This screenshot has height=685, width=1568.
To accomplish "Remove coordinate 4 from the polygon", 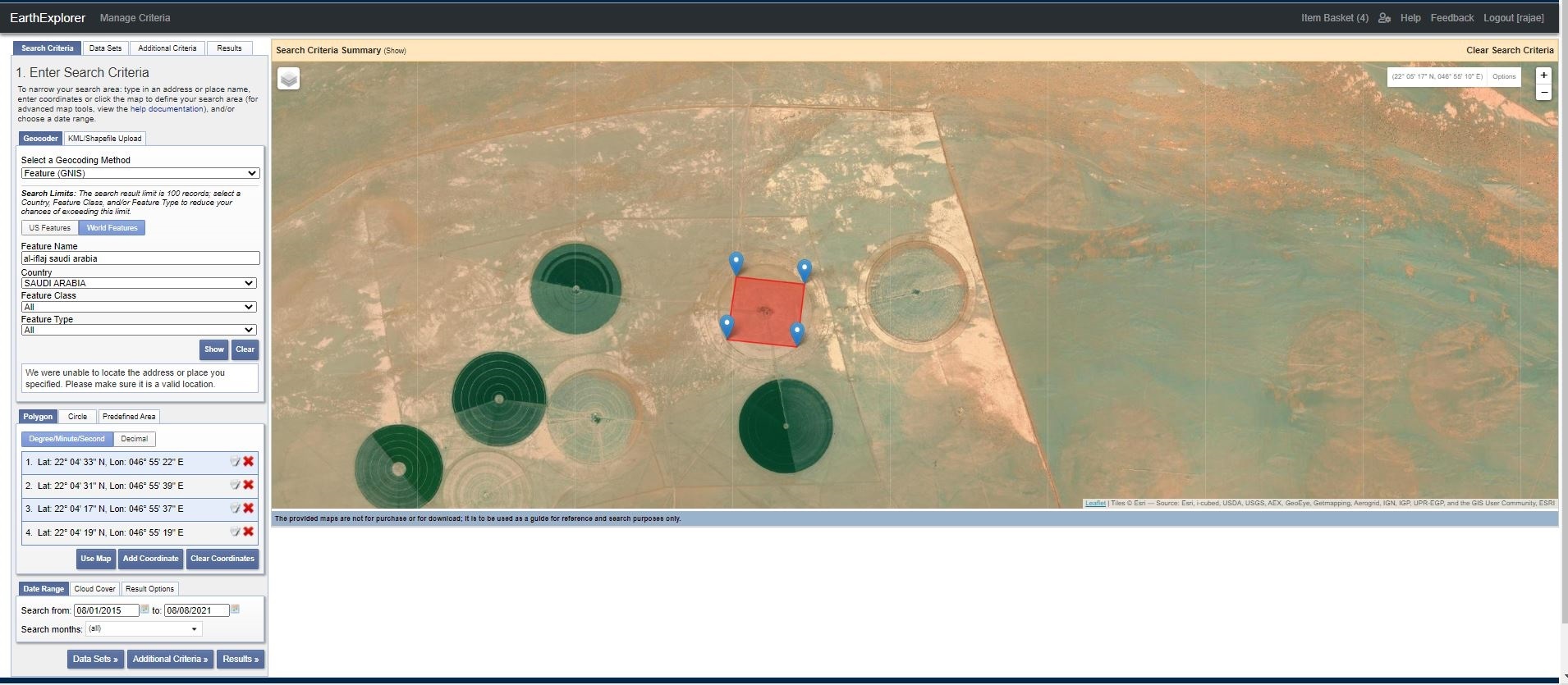I will click(248, 532).
